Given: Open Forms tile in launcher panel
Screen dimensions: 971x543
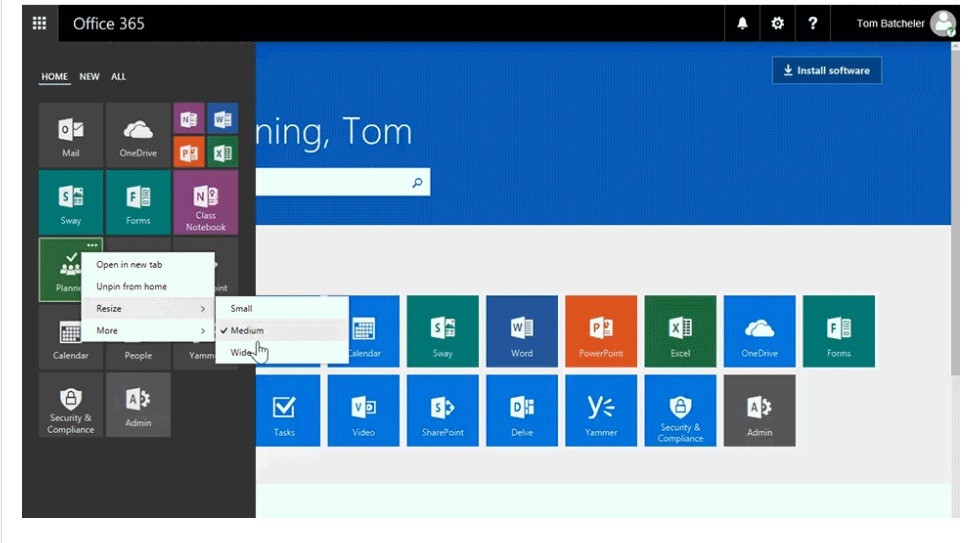Looking at the screenshot, I should (138, 202).
